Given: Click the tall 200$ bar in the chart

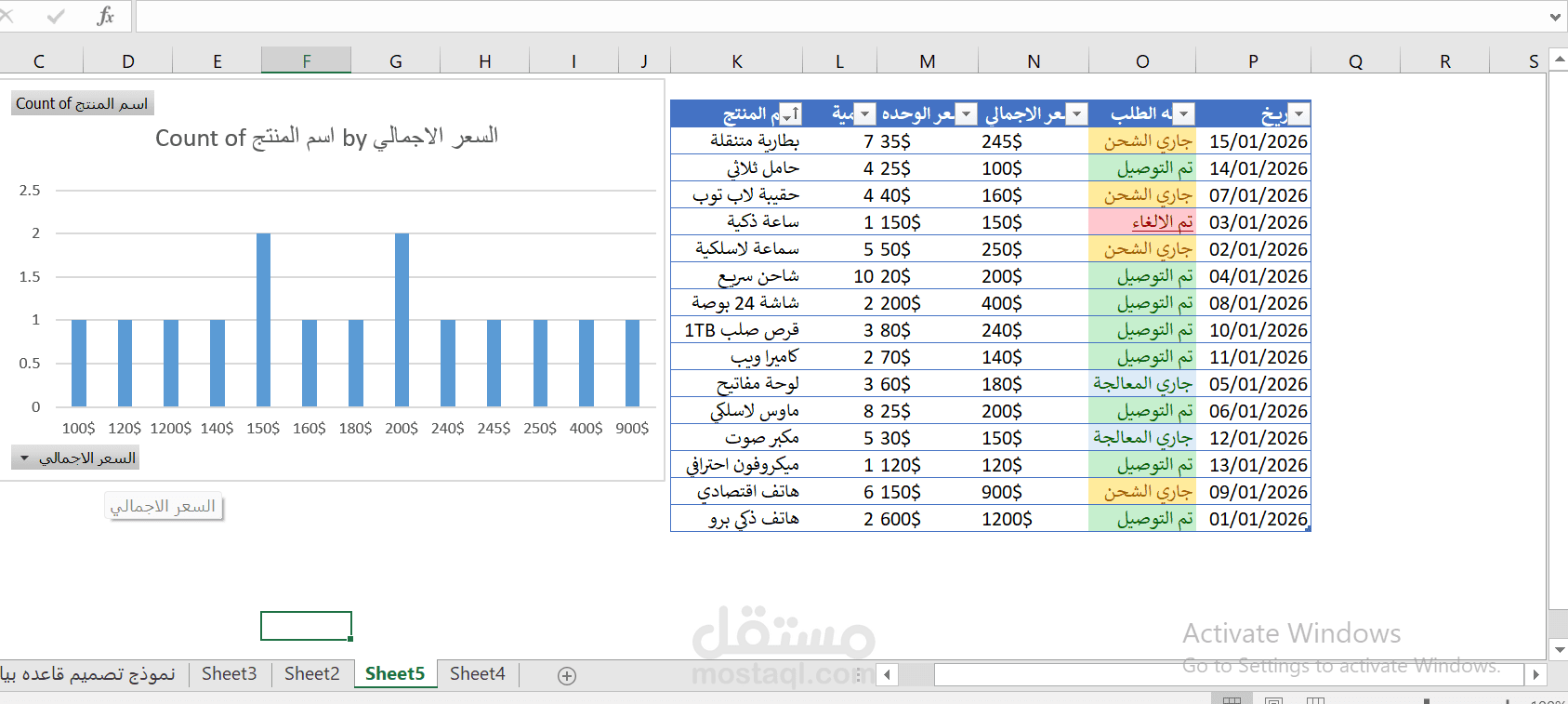Looking at the screenshot, I should pyautogui.click(x=402, y=320).
